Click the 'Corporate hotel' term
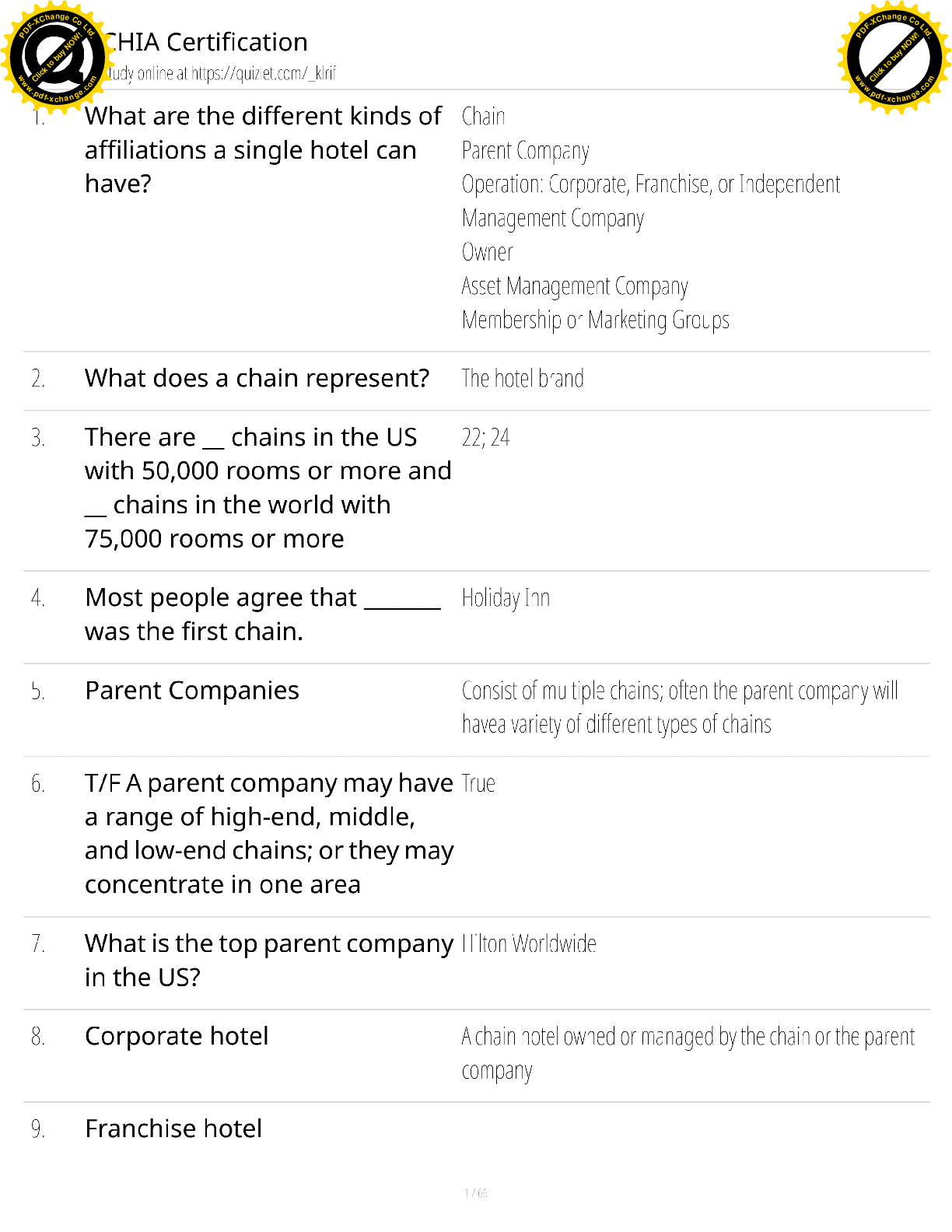This screenshot has width=952, height=1232. [177, 1036]
